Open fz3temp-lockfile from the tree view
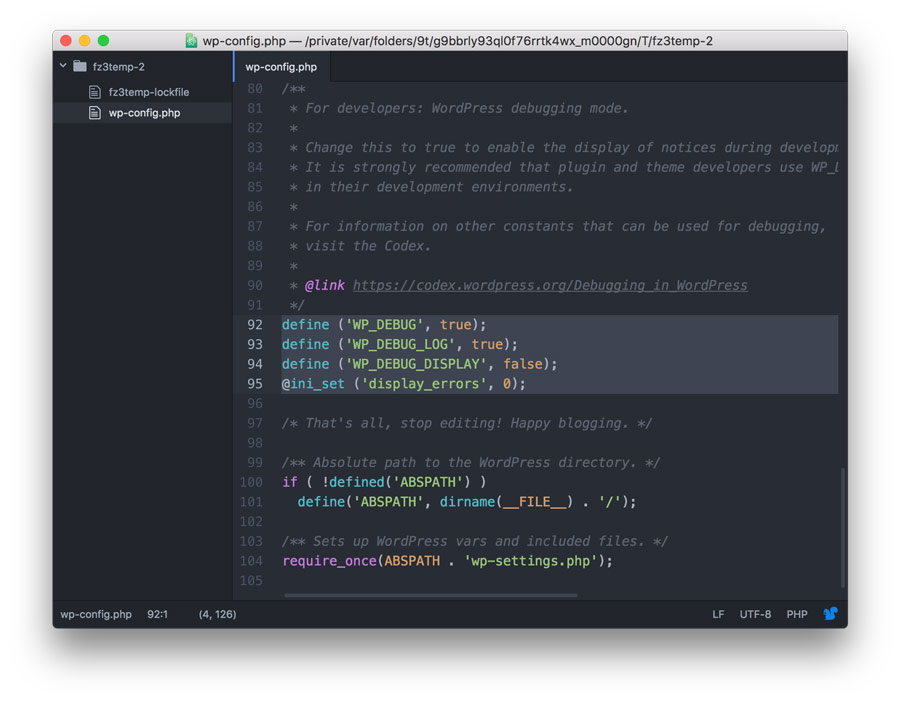This screenshot has height=703, width=900. [x=148, y=92]
